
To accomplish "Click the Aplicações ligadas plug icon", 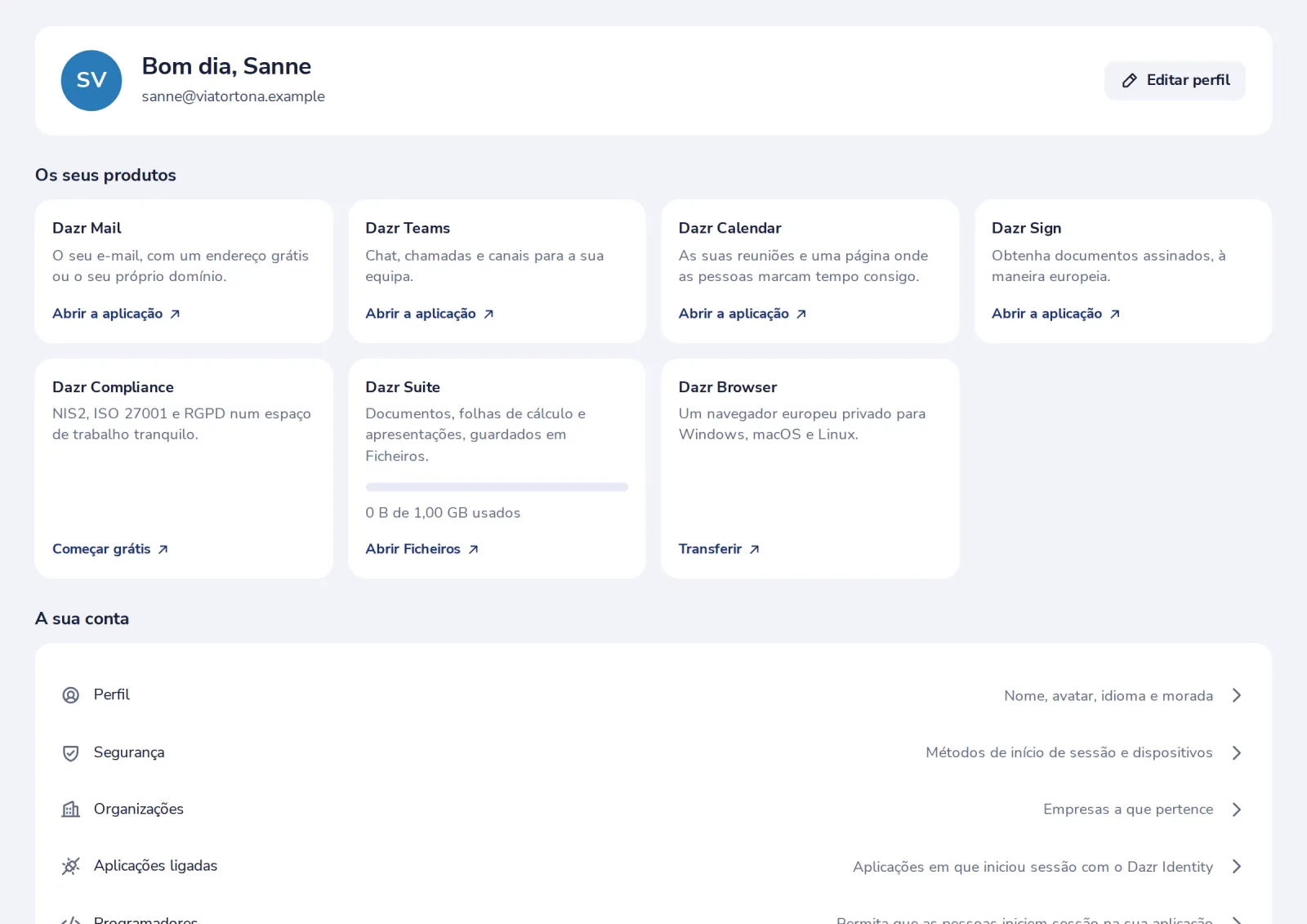I will click(71, 866).
